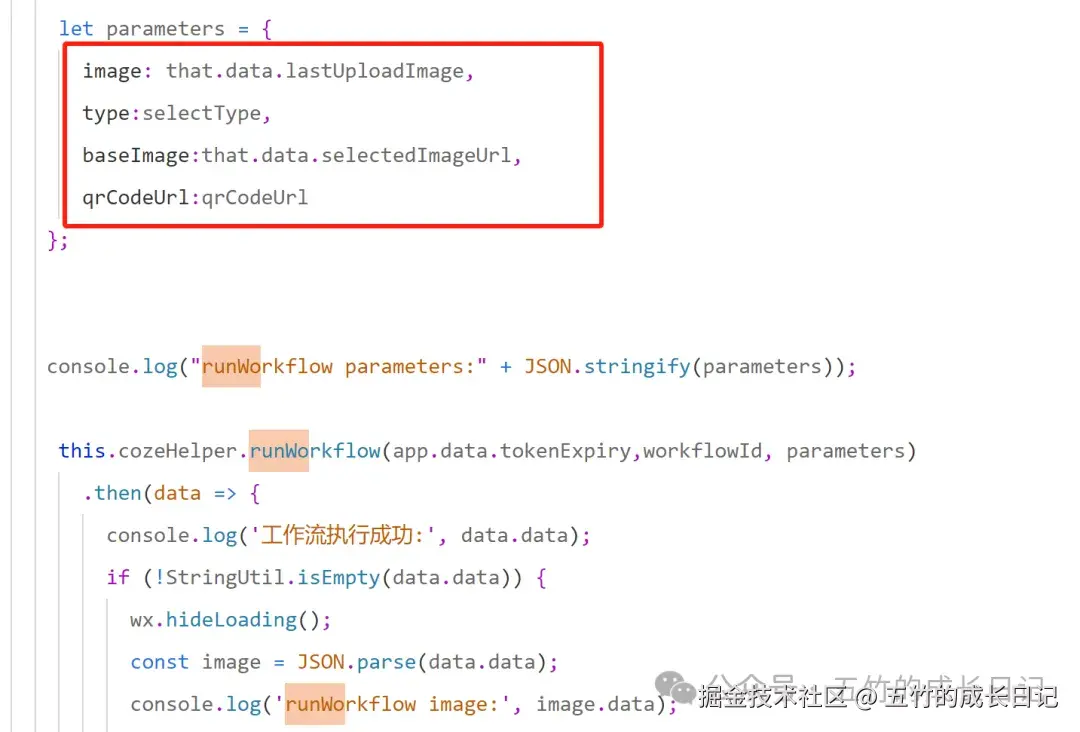Viewport: 1080px width, 732px height.
Task: Click the '掘金技术社区' watermark text
Action: [x=771, y=697]
